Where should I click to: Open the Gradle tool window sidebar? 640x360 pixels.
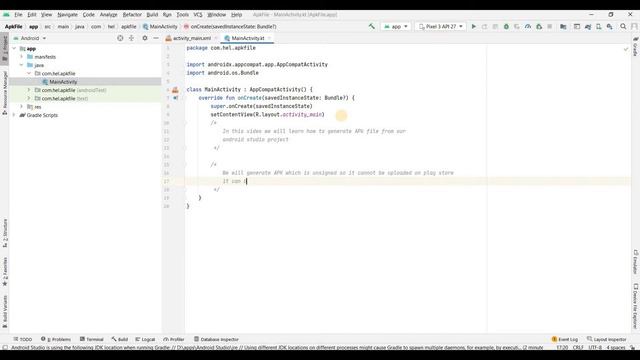(x=636, y=46)
